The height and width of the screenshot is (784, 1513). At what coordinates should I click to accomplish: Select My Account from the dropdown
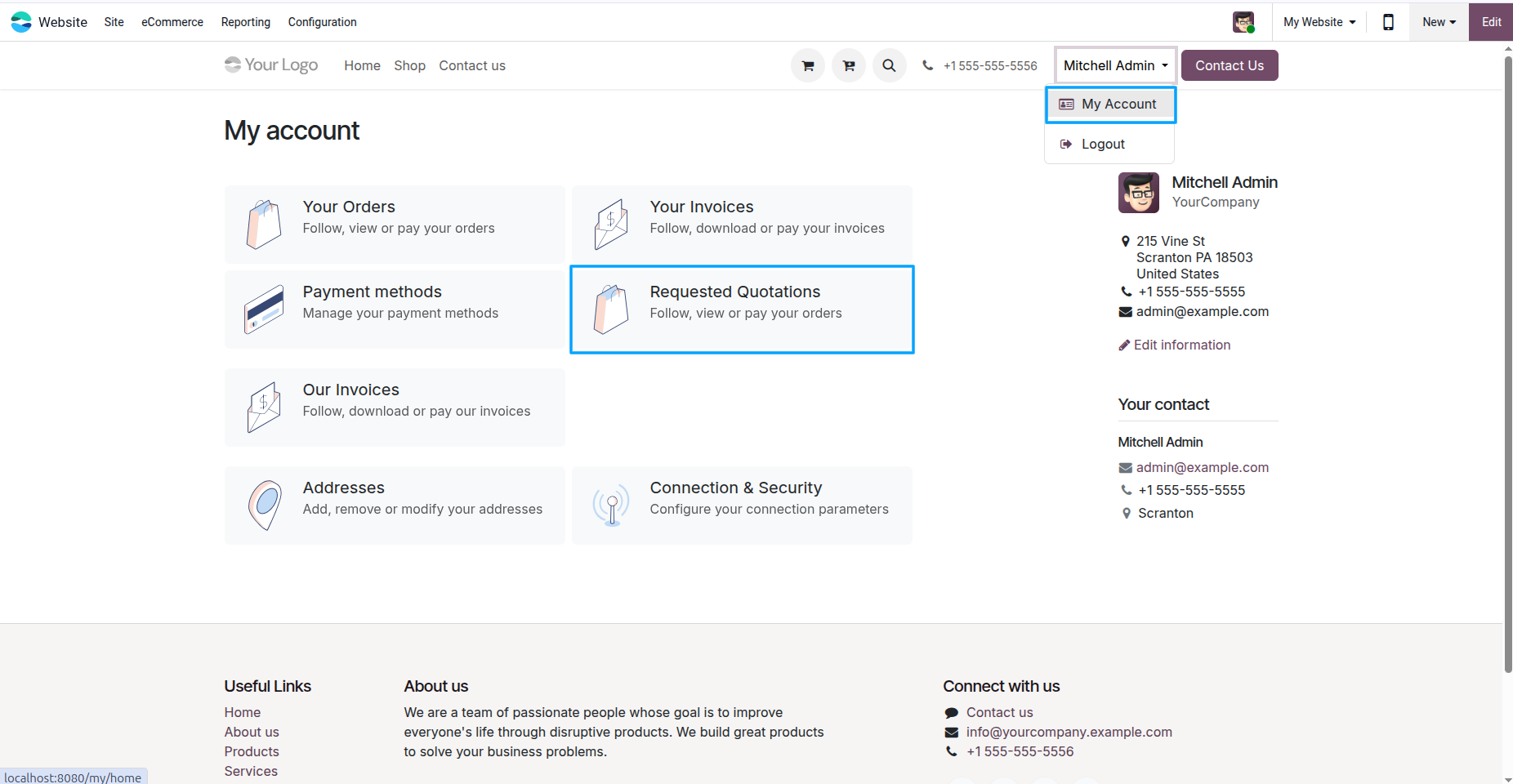pos(1109,104)
